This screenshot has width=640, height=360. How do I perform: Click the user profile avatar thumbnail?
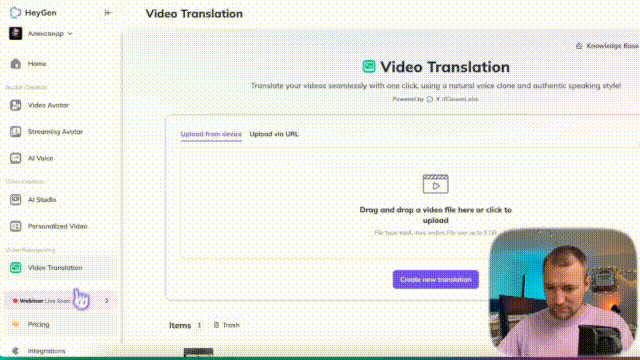tap(16, 33)
